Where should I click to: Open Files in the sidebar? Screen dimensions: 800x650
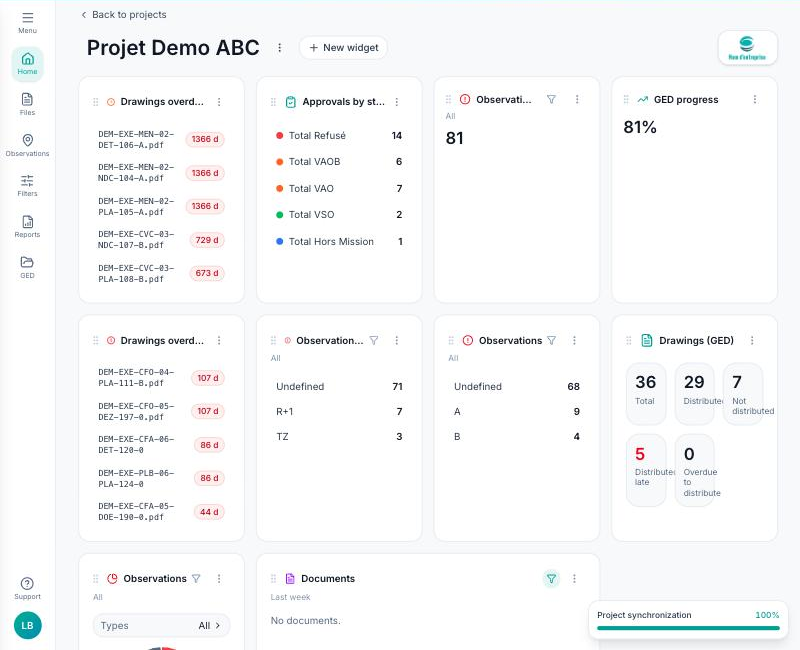28,104
